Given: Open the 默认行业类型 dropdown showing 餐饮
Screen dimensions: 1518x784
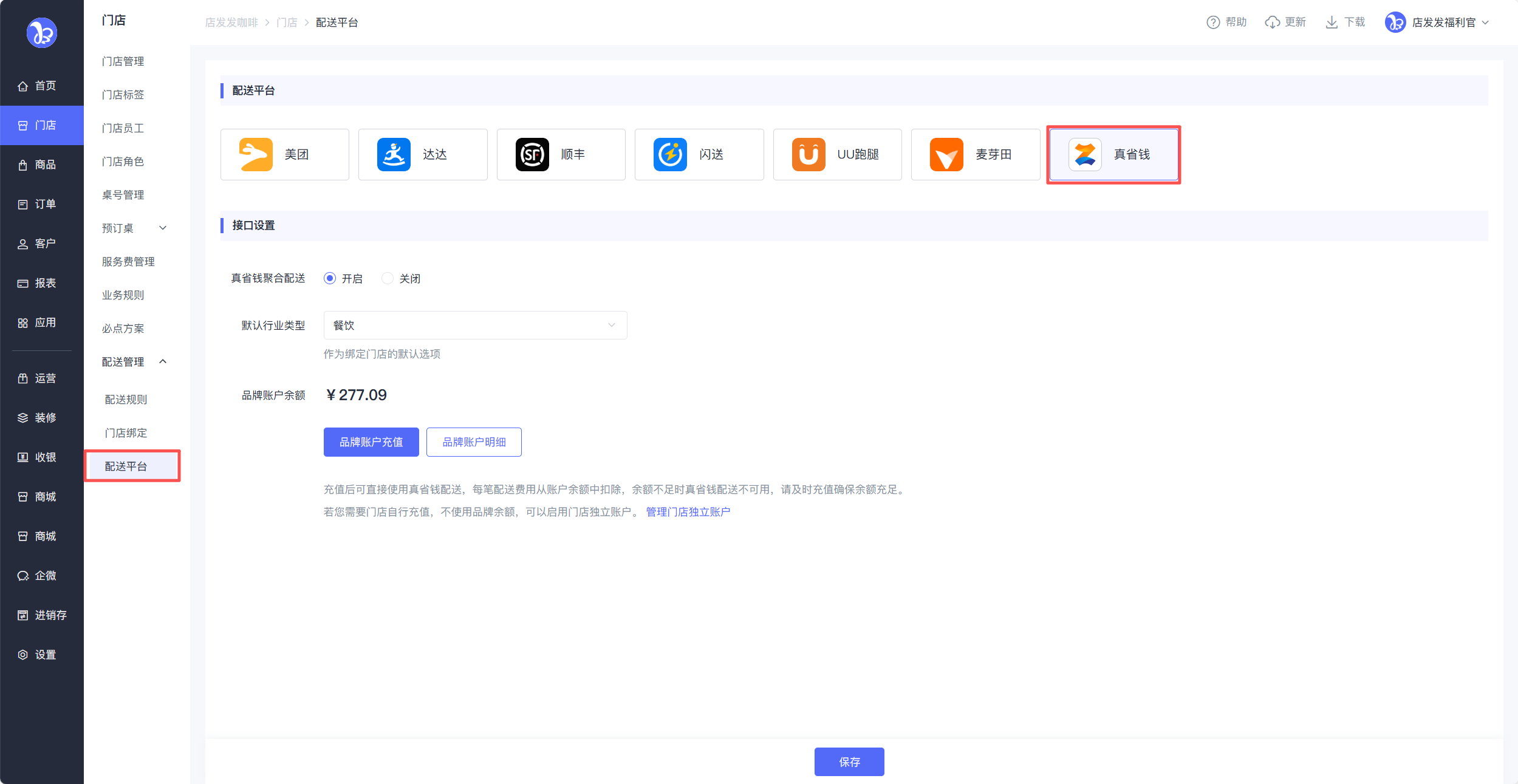Looking at the screenshot, I should [475, 326].
